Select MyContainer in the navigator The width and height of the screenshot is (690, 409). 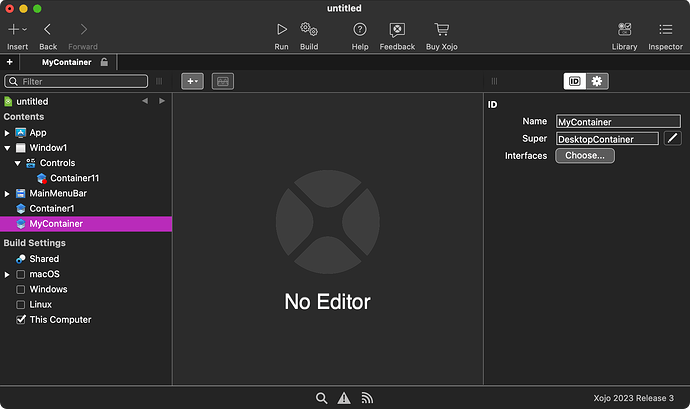tap(86, 224)
